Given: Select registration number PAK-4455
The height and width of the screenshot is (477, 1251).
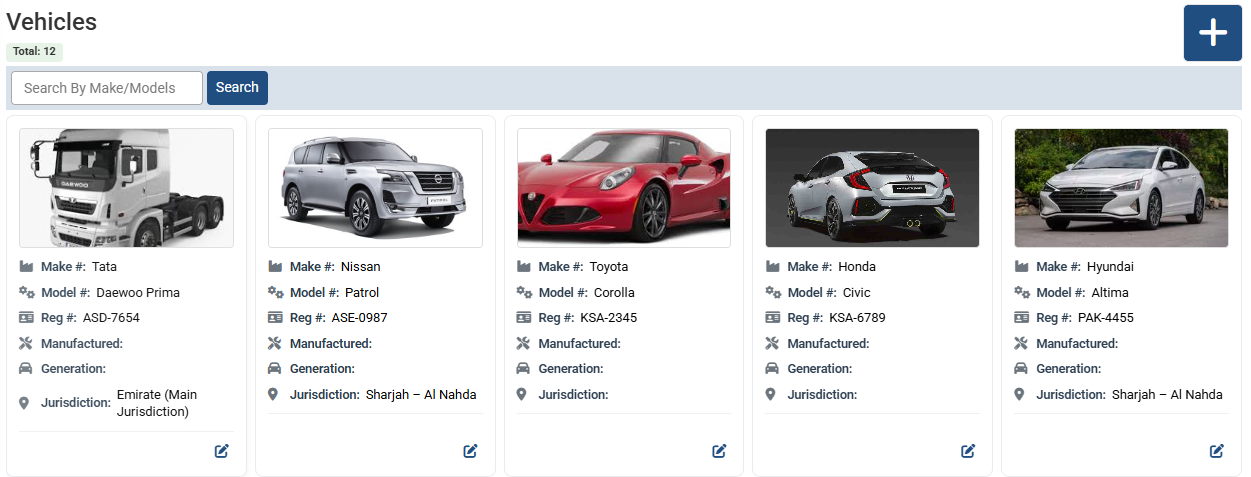Looking at the screenshot, I should point(1106,318).
